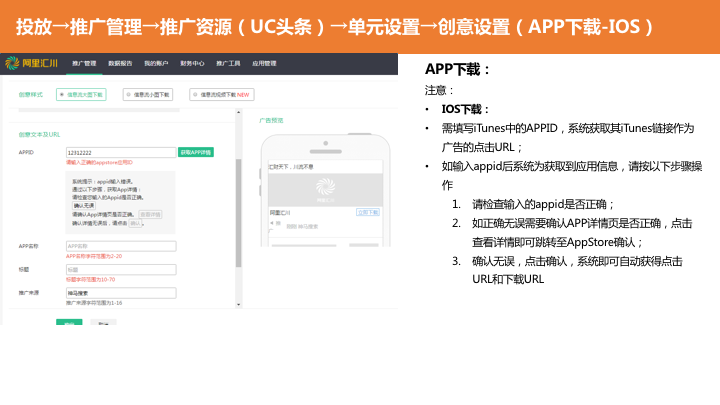
Task: Select the 信息流视频下载 NEW radio option
Action: [222, 95]
